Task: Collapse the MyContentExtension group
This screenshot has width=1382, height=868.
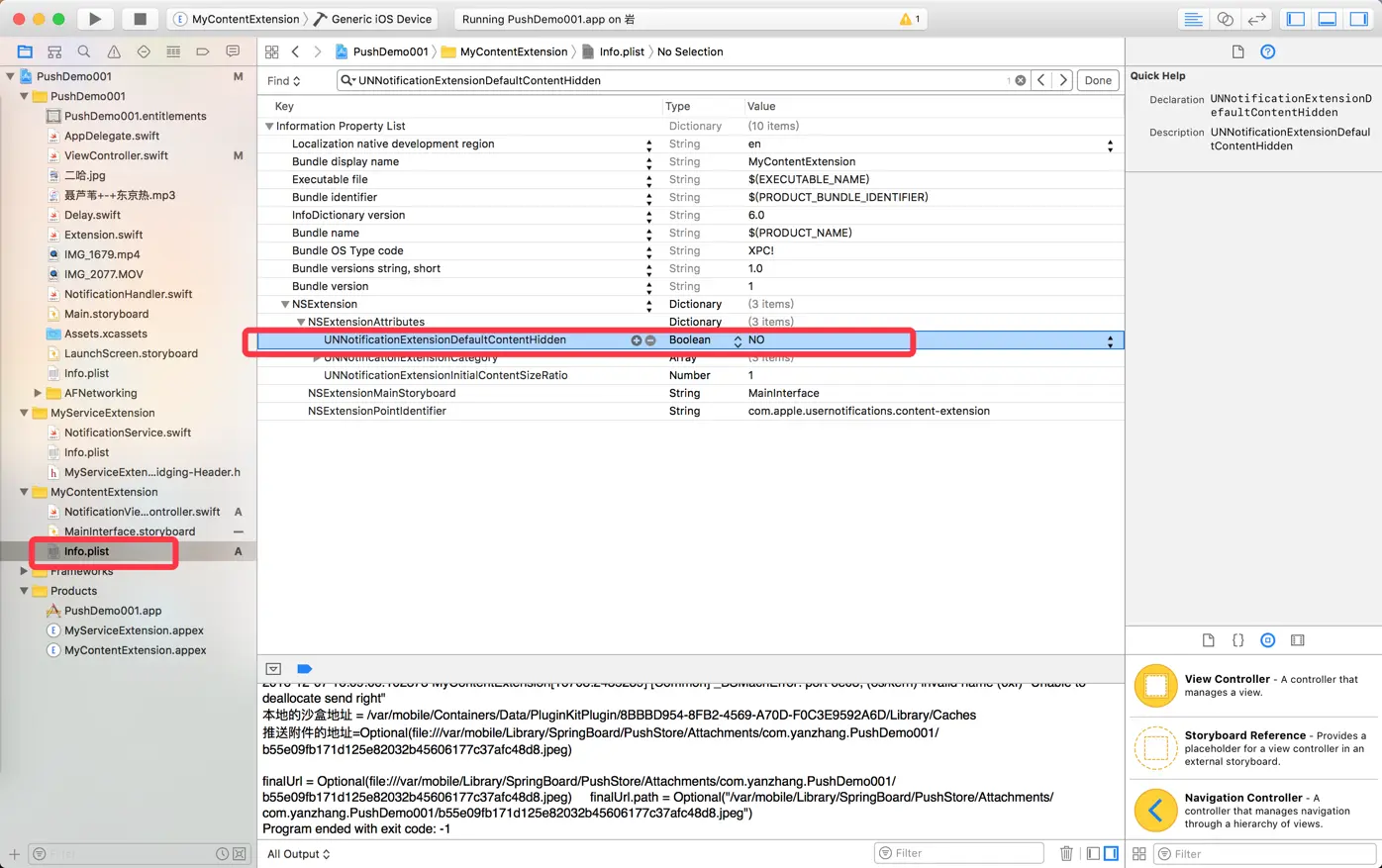Action: [x=25, y=492]
